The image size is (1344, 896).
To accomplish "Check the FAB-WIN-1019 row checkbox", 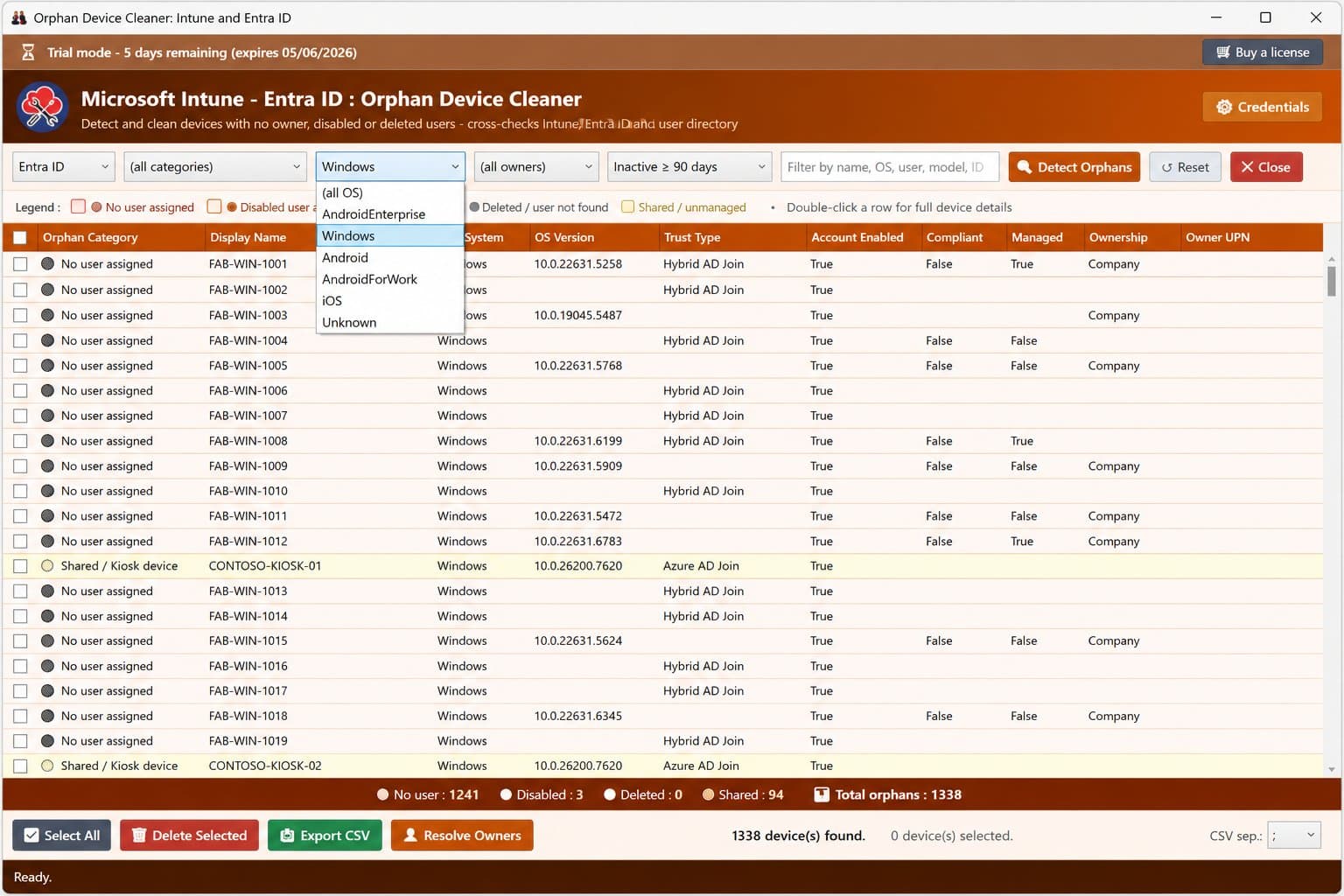I will click(x=20, y=741).
